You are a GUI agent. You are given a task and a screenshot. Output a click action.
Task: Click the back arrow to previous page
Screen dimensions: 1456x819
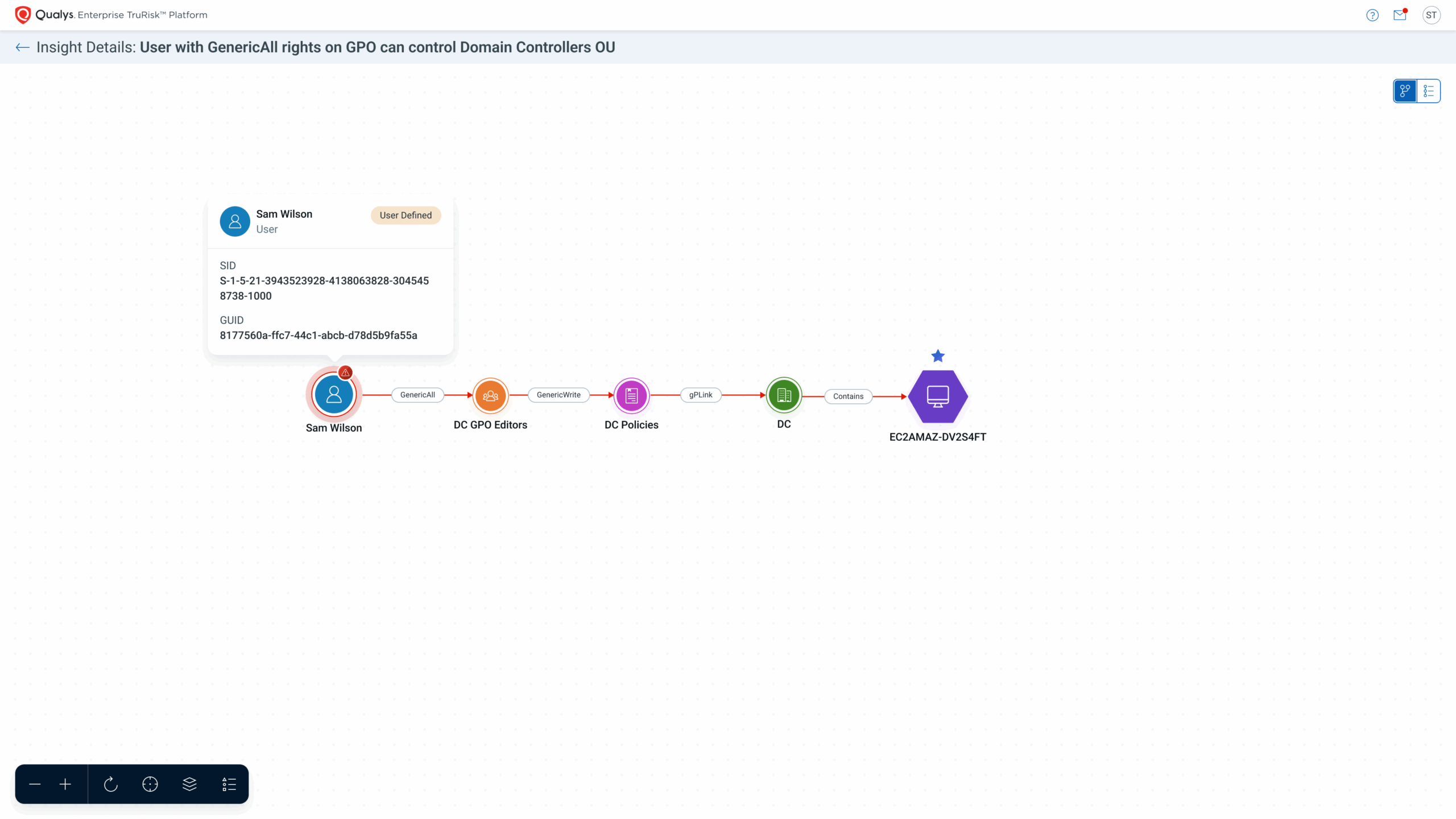coord(23,47)
